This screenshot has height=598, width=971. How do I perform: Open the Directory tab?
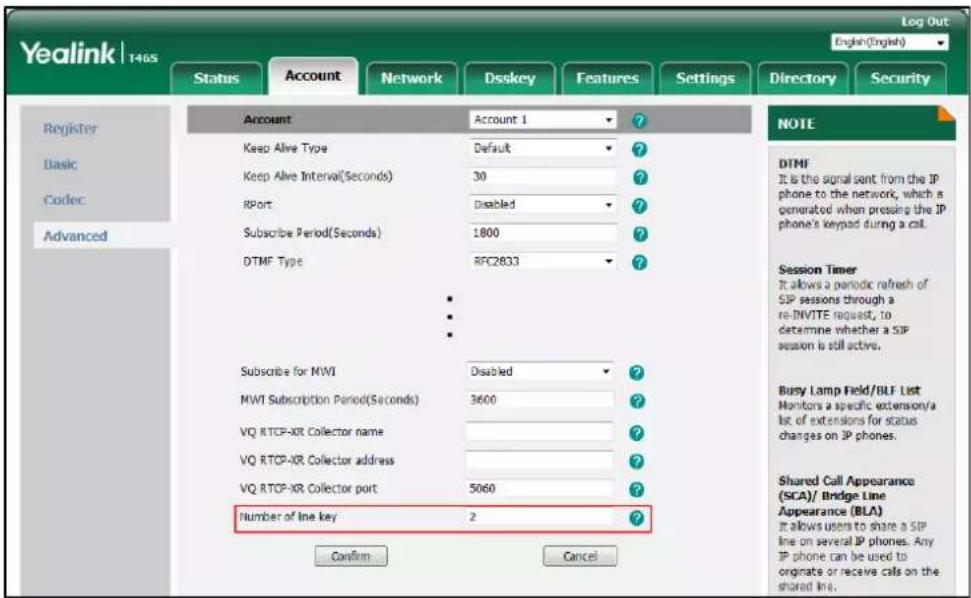click(x=803, y=79)
